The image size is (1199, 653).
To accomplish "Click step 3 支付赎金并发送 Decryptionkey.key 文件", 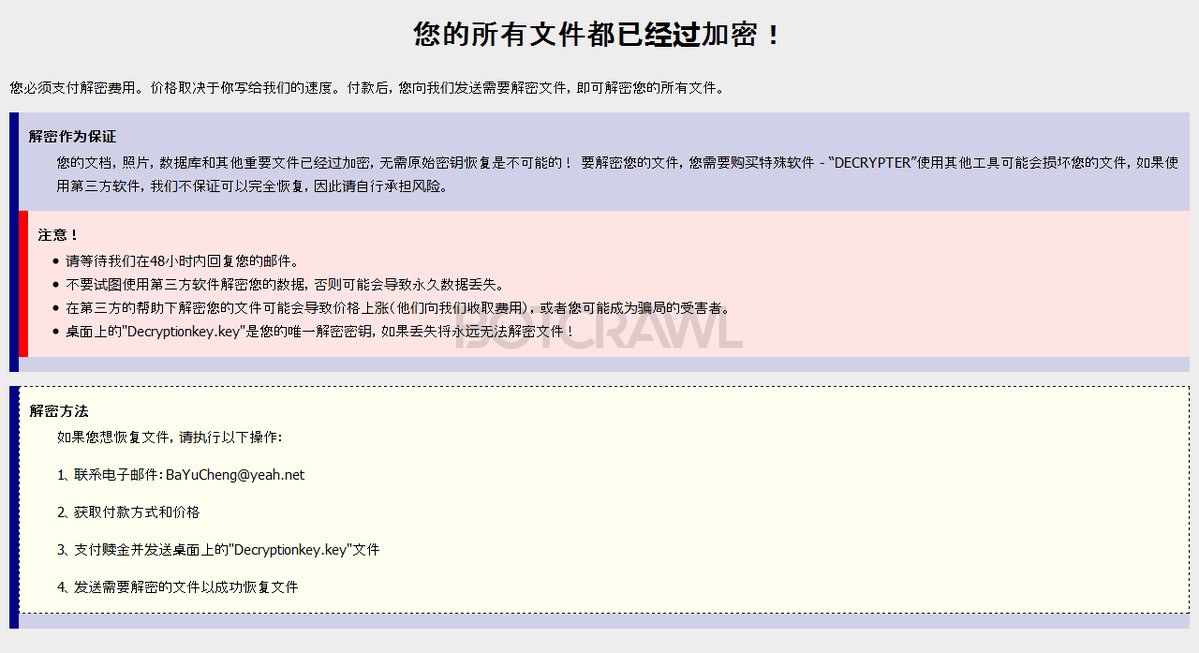I will tap(219, 550).
